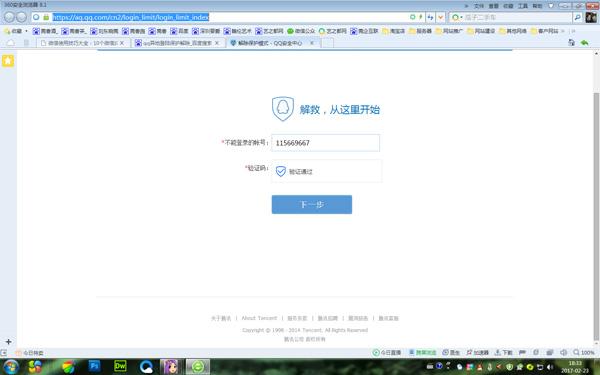This screenshot has height=375, width=600.
Task: Click the 100% zoom control
Action: (584, 352)
